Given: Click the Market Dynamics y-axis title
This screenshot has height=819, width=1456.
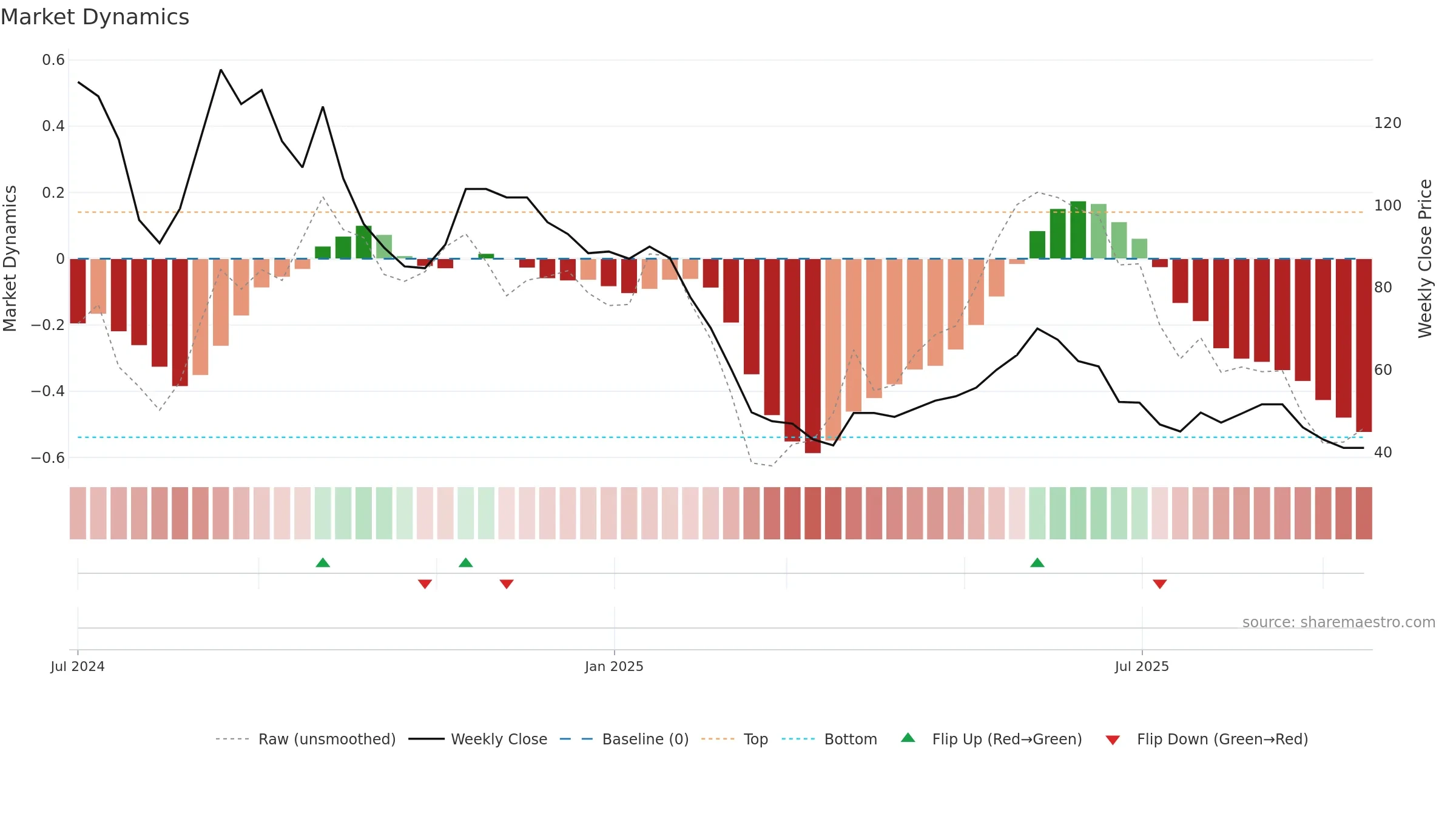Looking at the screenshot, I should pos(10,258).
